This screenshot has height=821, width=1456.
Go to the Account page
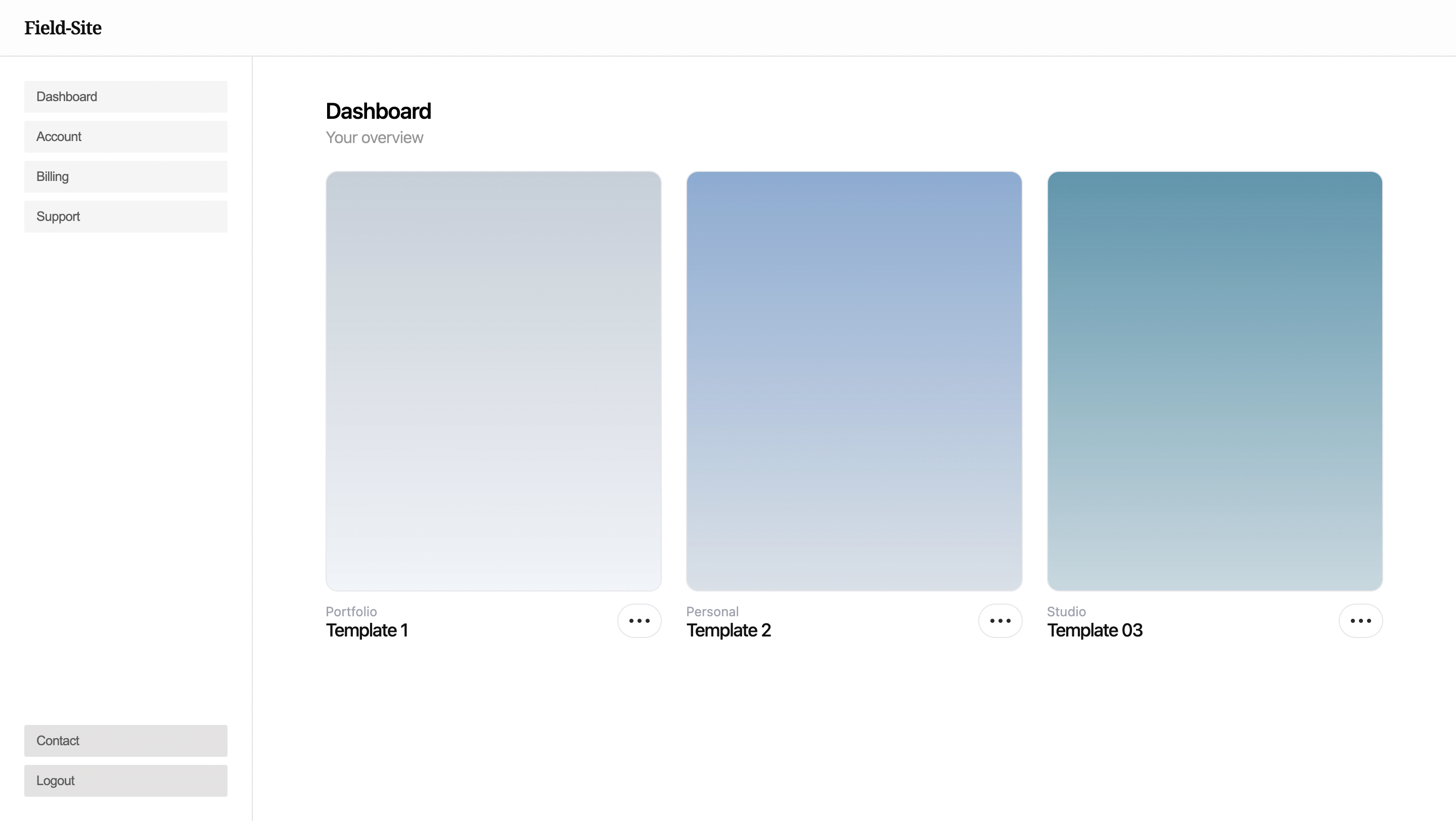pos(125,136)
